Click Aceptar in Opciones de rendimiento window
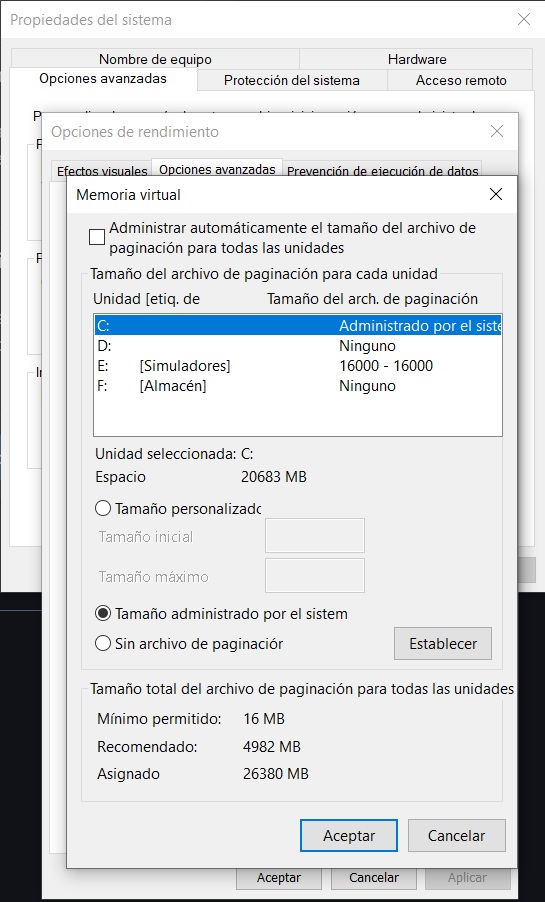The height and width of the screenshot is (902, 545). pos(279,878)
